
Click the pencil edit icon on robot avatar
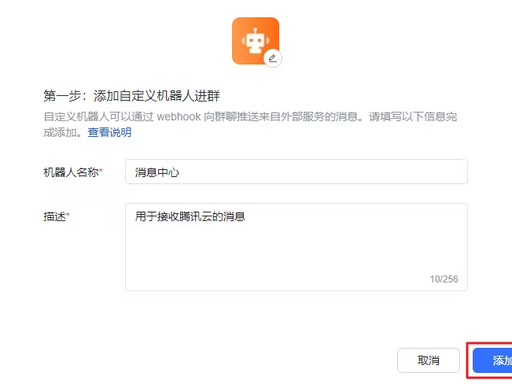(x=273, y=58)
